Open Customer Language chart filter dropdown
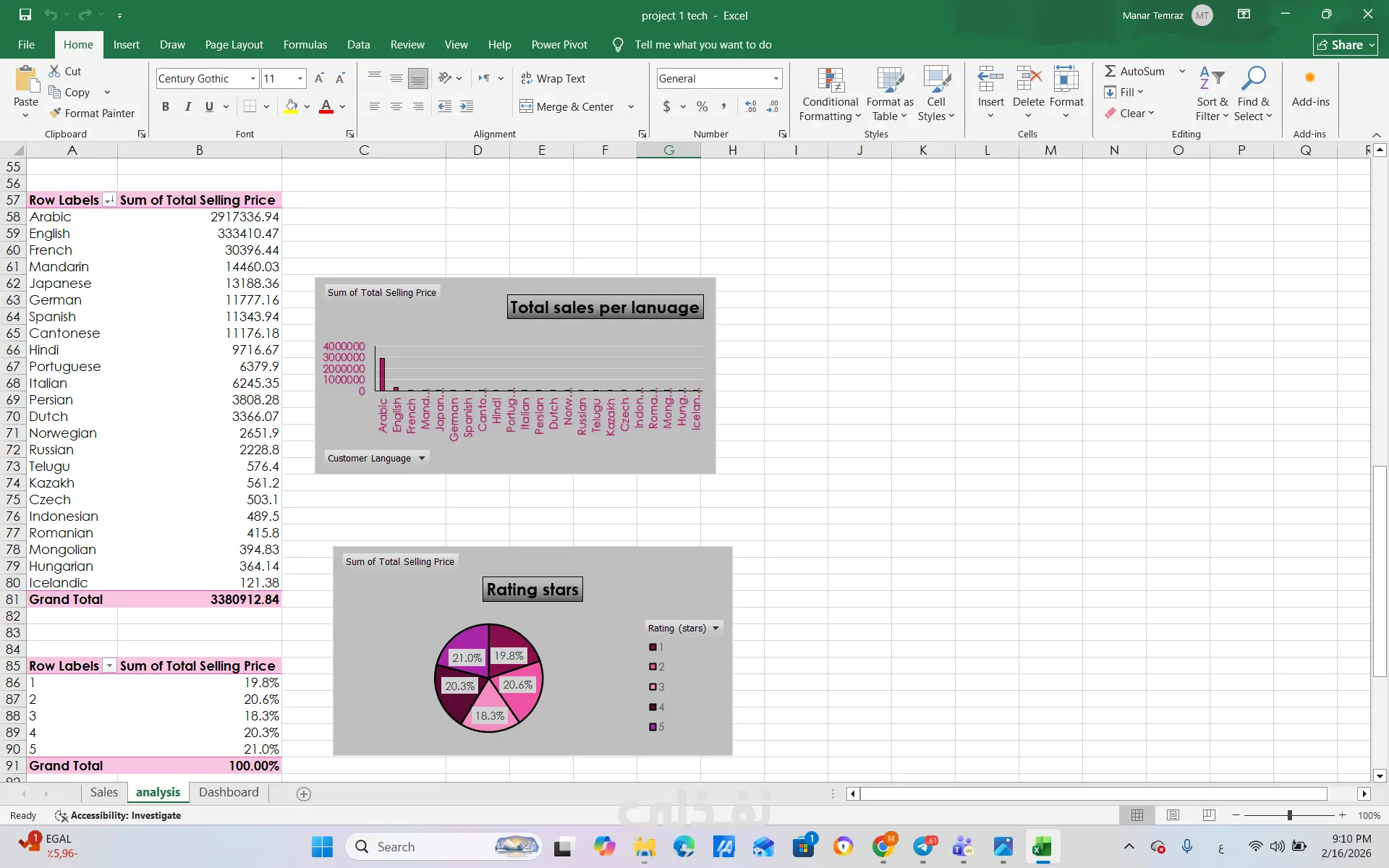This screenshot has width=1389, height=868. (x=422, y=458)
